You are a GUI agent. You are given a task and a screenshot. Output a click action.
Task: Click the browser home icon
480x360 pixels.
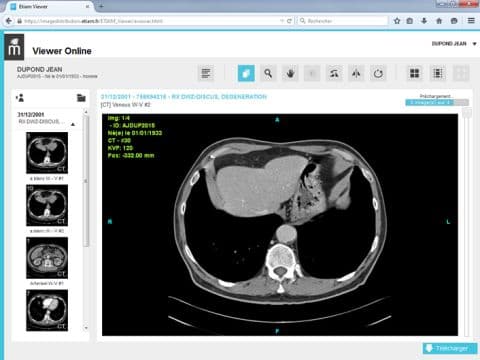click(439, 21)
